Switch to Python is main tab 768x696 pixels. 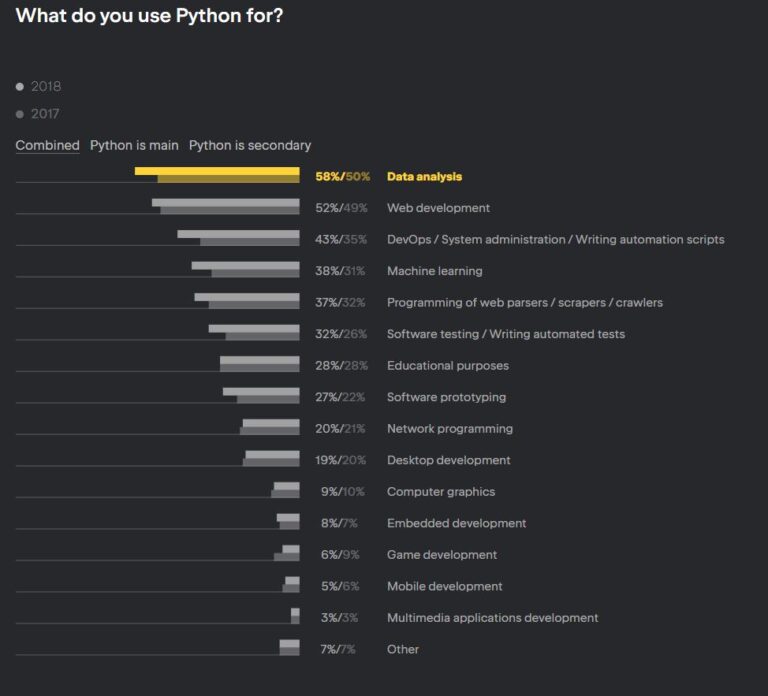(134, 145)
